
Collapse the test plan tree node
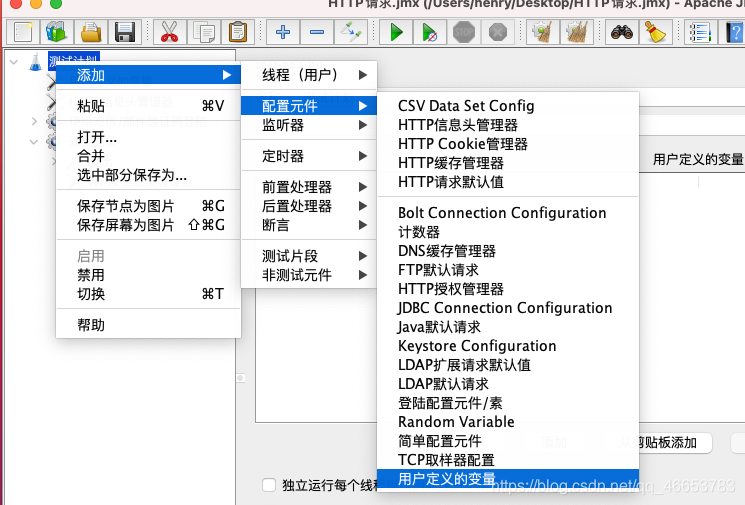[x=14, y=62]
